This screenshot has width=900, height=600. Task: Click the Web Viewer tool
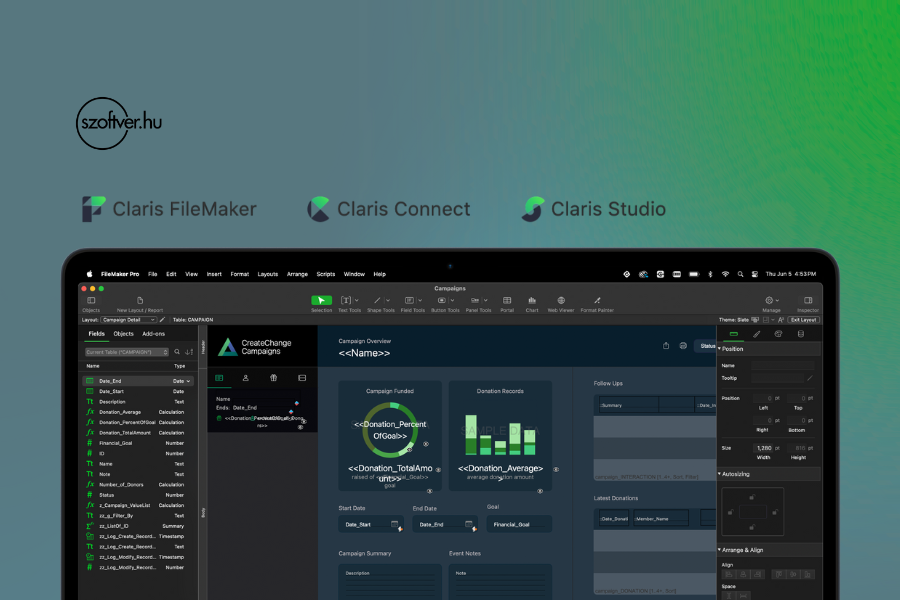[x=561, y=300]
